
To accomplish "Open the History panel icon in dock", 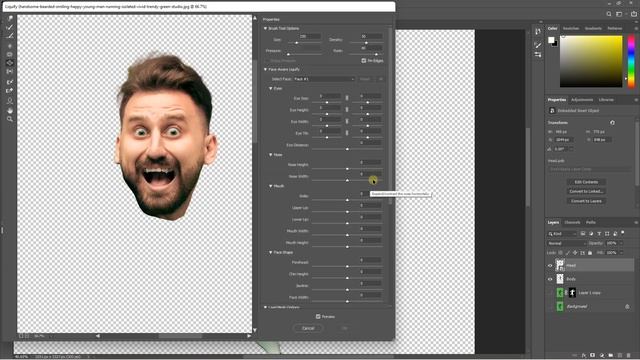I will tap(538, 32).
